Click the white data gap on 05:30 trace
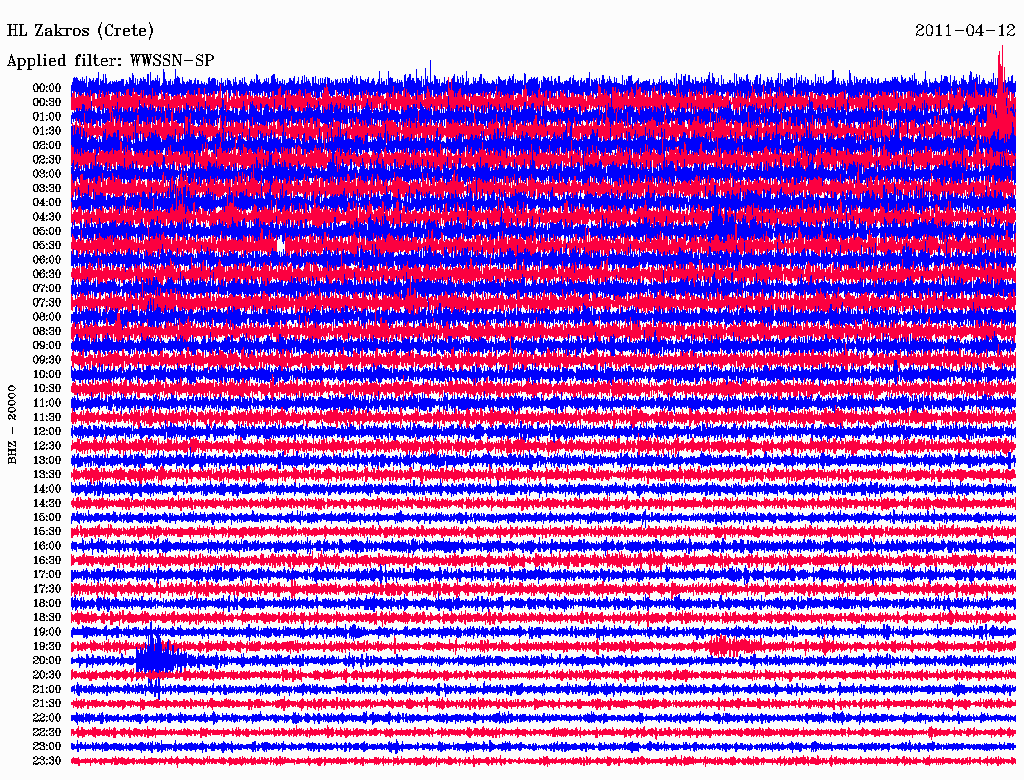 point(280,245)
